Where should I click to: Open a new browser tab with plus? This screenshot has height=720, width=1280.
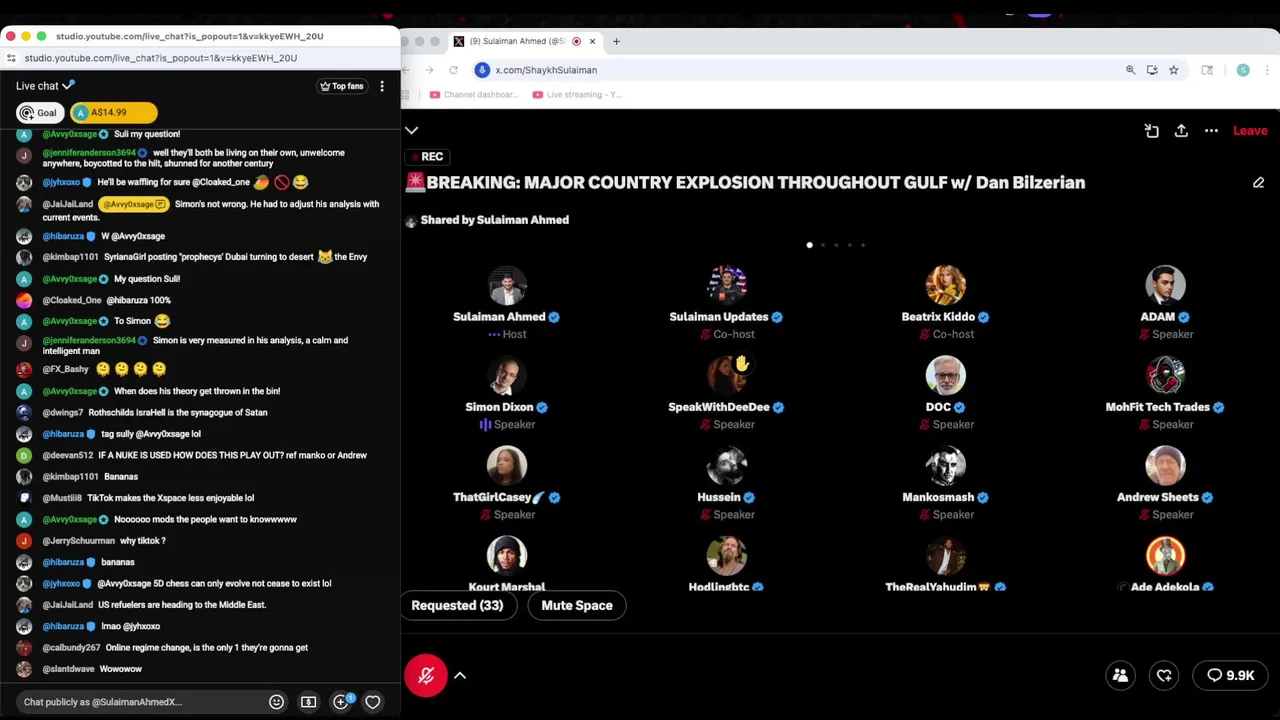tap(616, 41)
